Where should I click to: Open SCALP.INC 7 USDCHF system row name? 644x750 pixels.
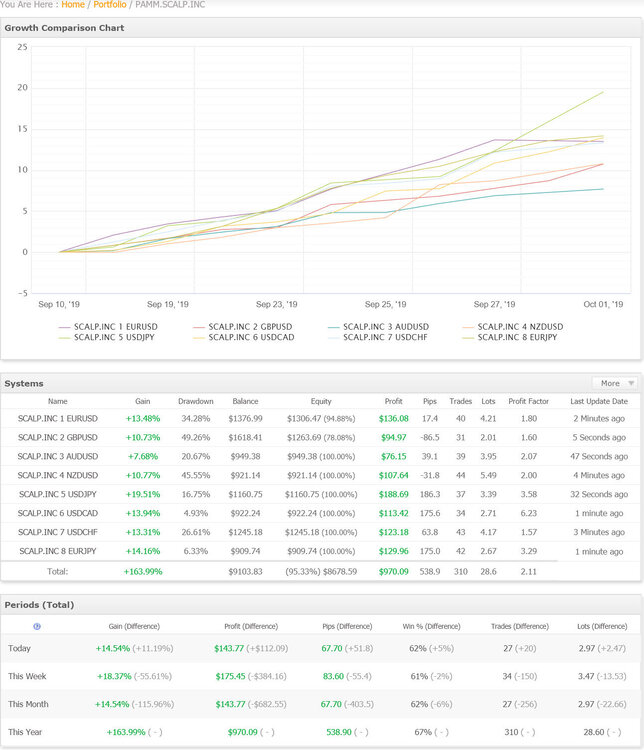[58, 532]
